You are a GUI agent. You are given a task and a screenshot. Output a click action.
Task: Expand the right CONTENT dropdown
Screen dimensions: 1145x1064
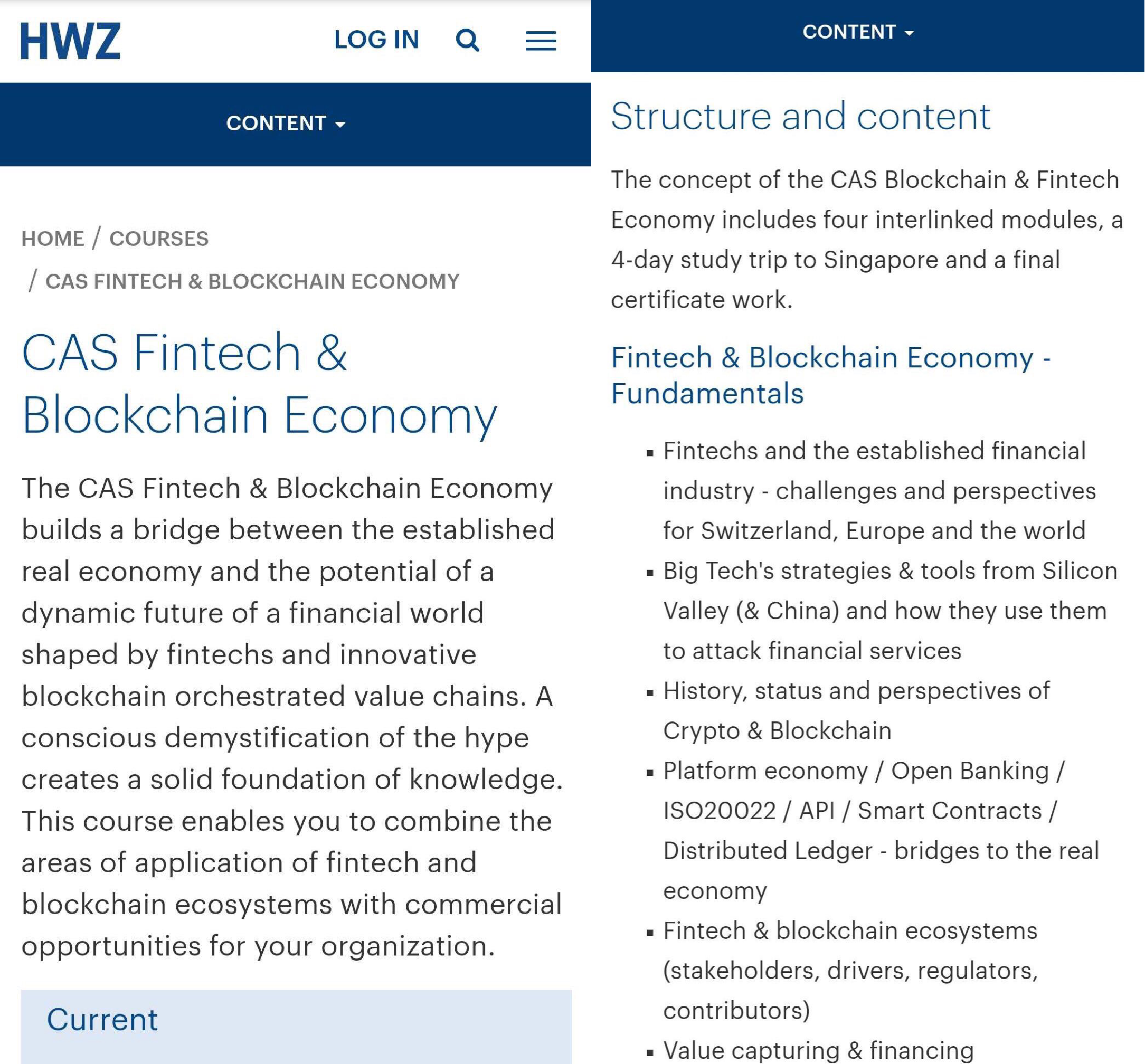pos(858,32)
